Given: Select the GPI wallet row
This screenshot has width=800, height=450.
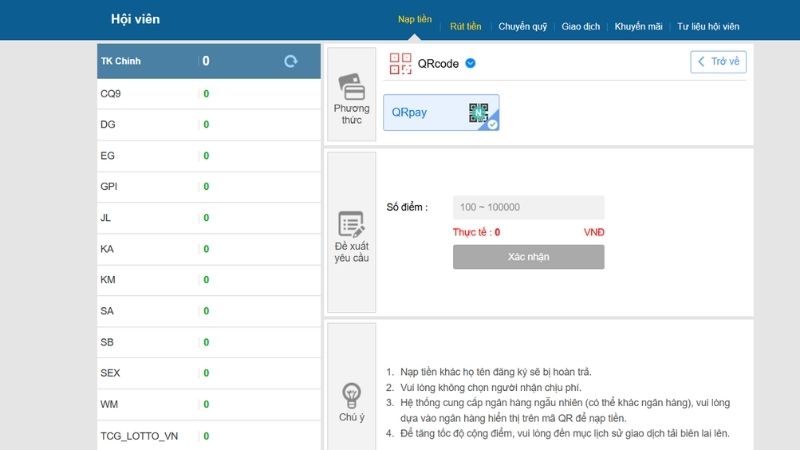Looking at the screenshot, I should click(x=209, y=187).
